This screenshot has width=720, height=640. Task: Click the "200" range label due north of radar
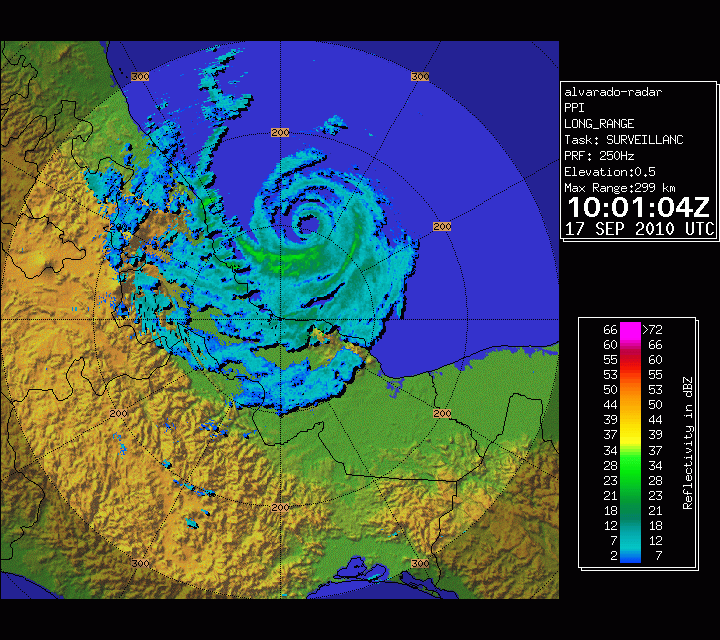click(x=280, y=133)
